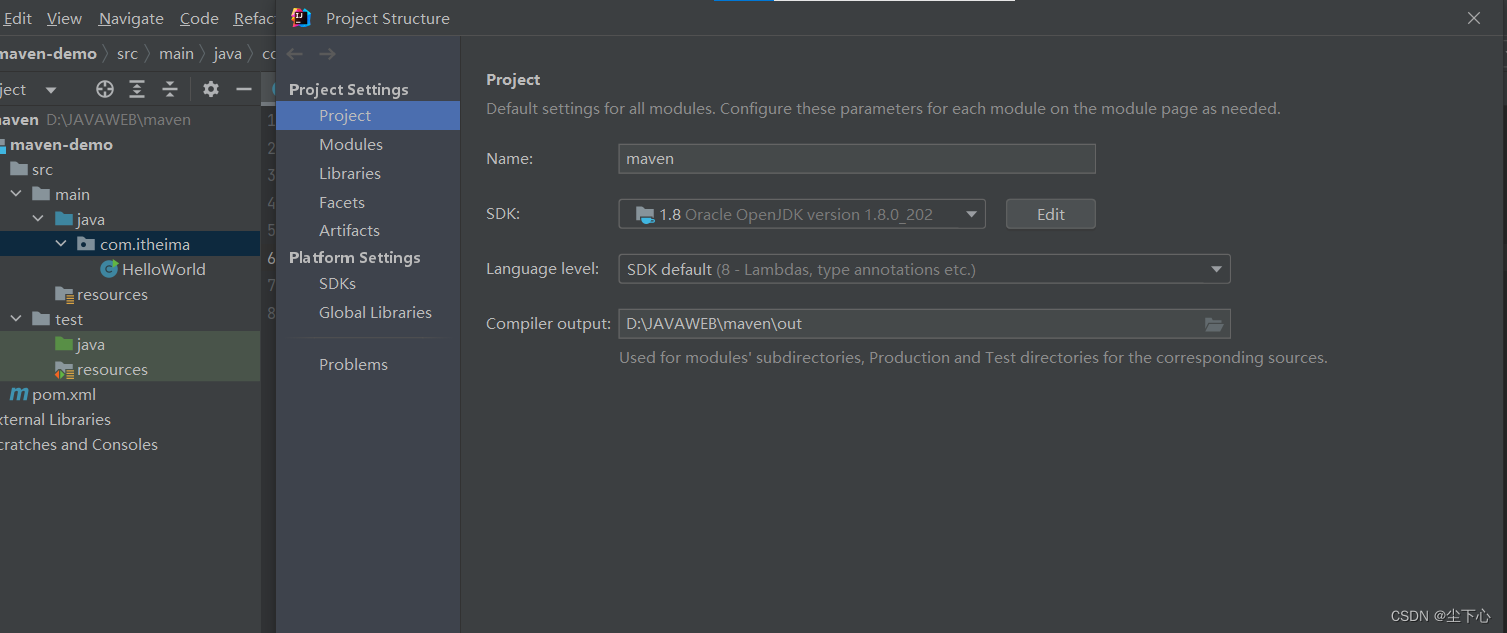Collapse the com.itheima package chevron
Screen dimensions: 1507x633
click(x=61, y=244)
